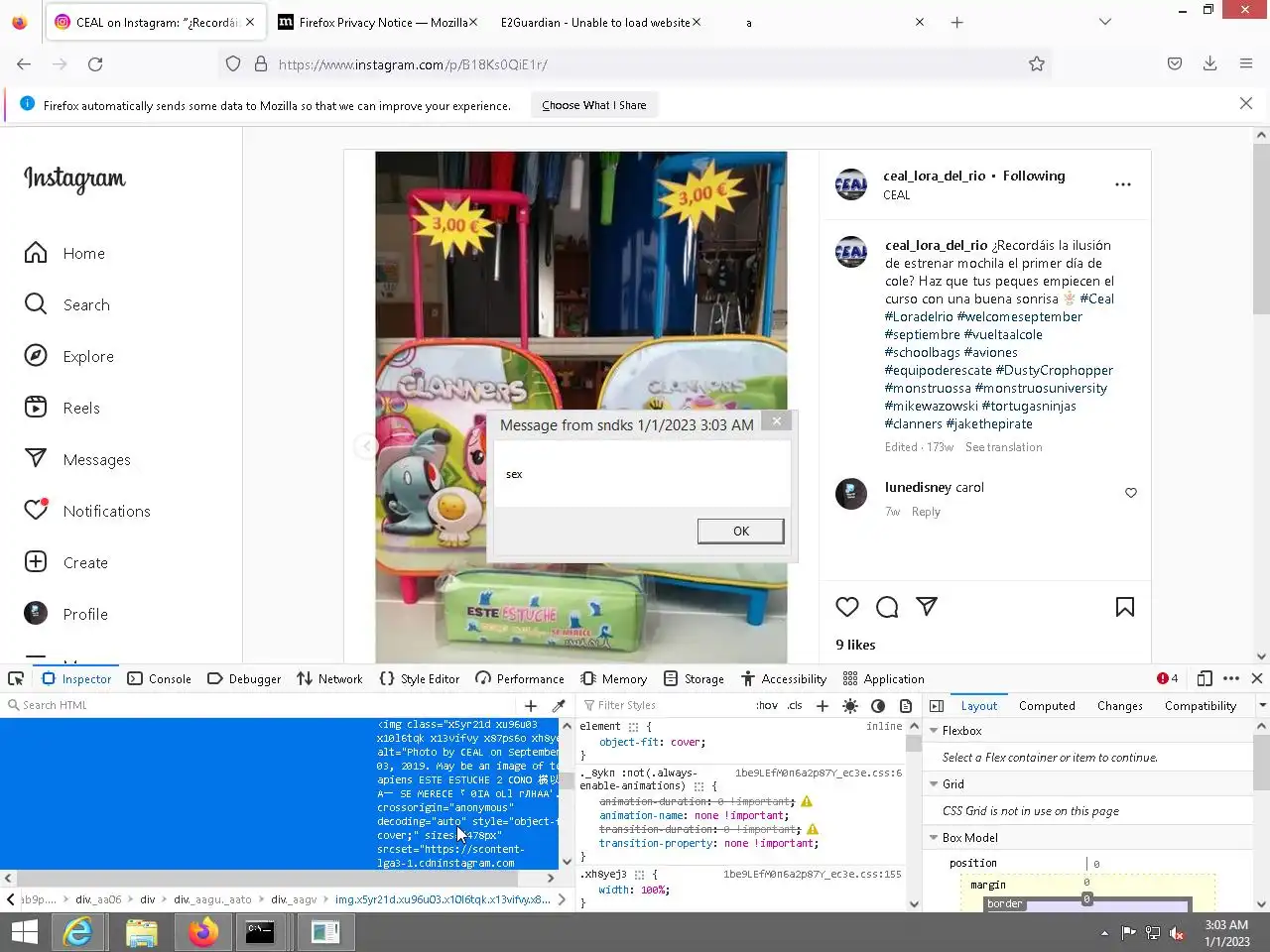1270x952 pixels.
Task: Collapse the Grid section
Action: pos(934,784)
